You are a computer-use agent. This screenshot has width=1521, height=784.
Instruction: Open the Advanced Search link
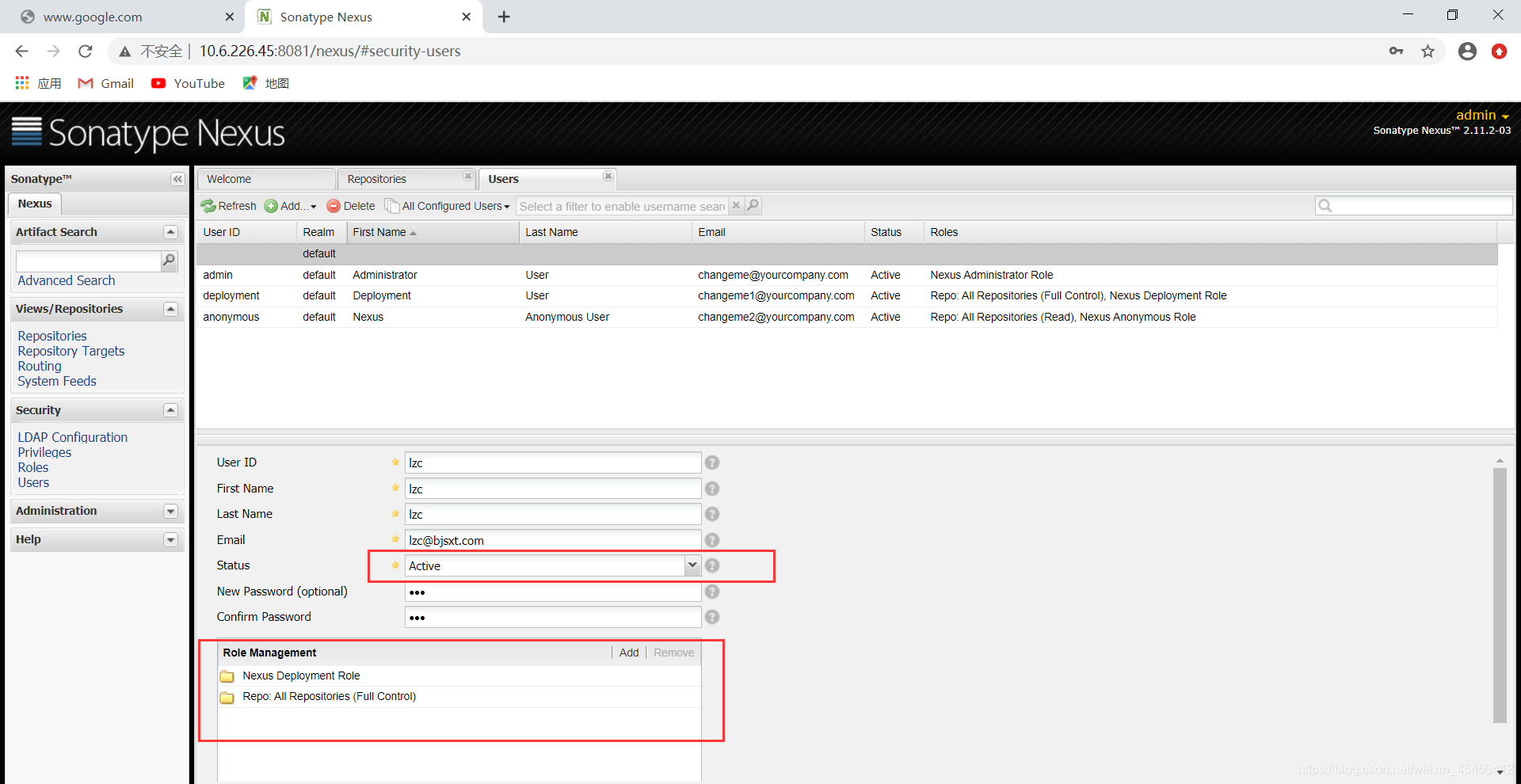[x=66, y=280]
